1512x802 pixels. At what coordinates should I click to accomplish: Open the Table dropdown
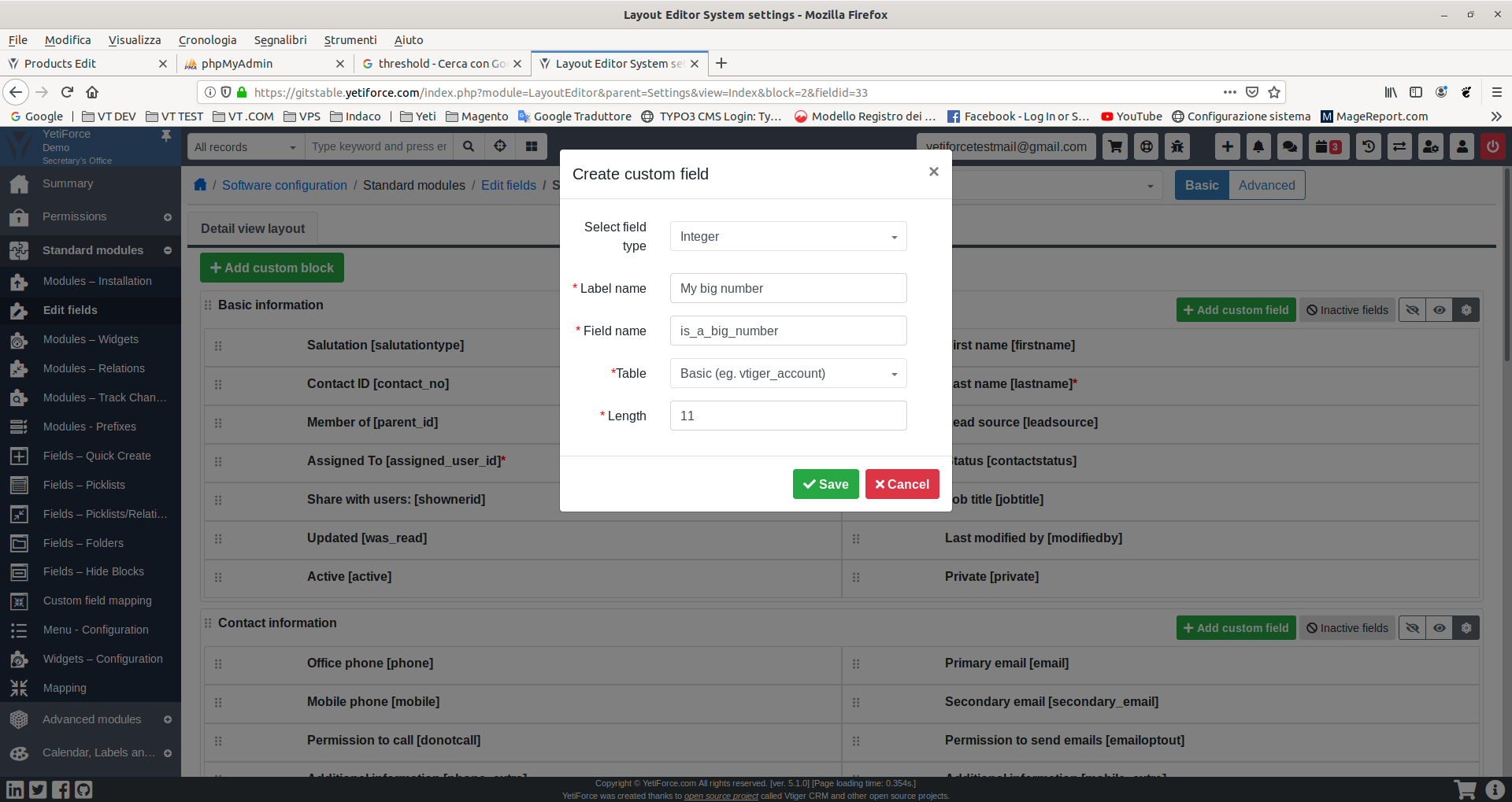point(788,373)
